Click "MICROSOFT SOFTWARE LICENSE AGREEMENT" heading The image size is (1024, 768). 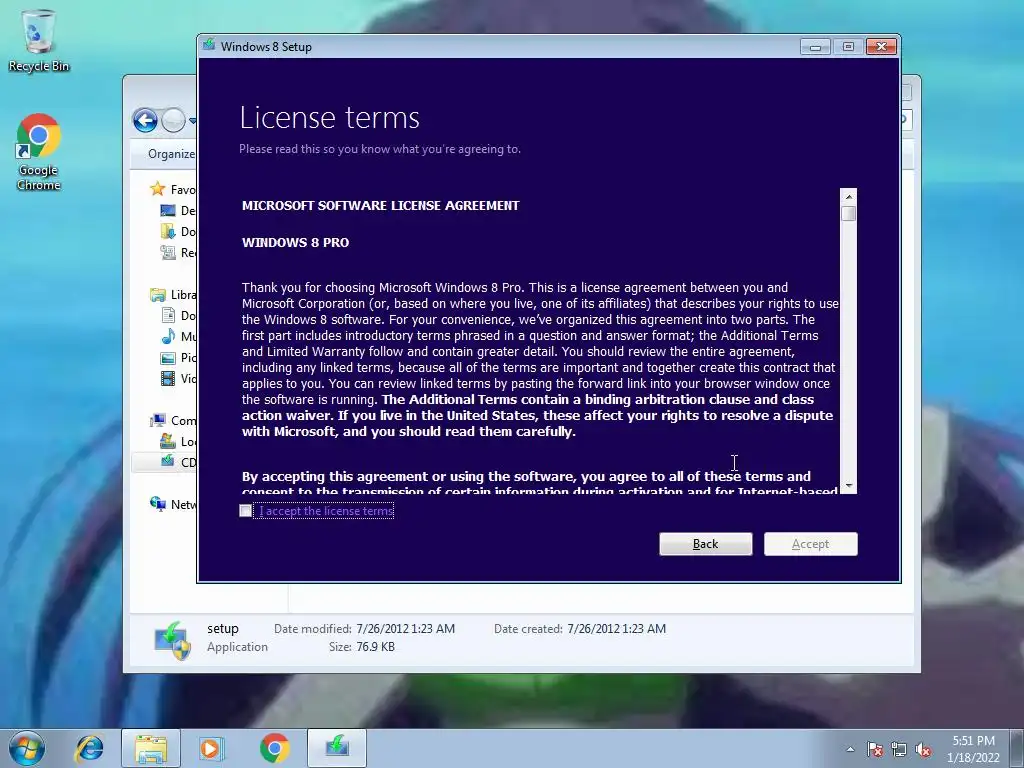pyautogui.click(x=381, y=205)
